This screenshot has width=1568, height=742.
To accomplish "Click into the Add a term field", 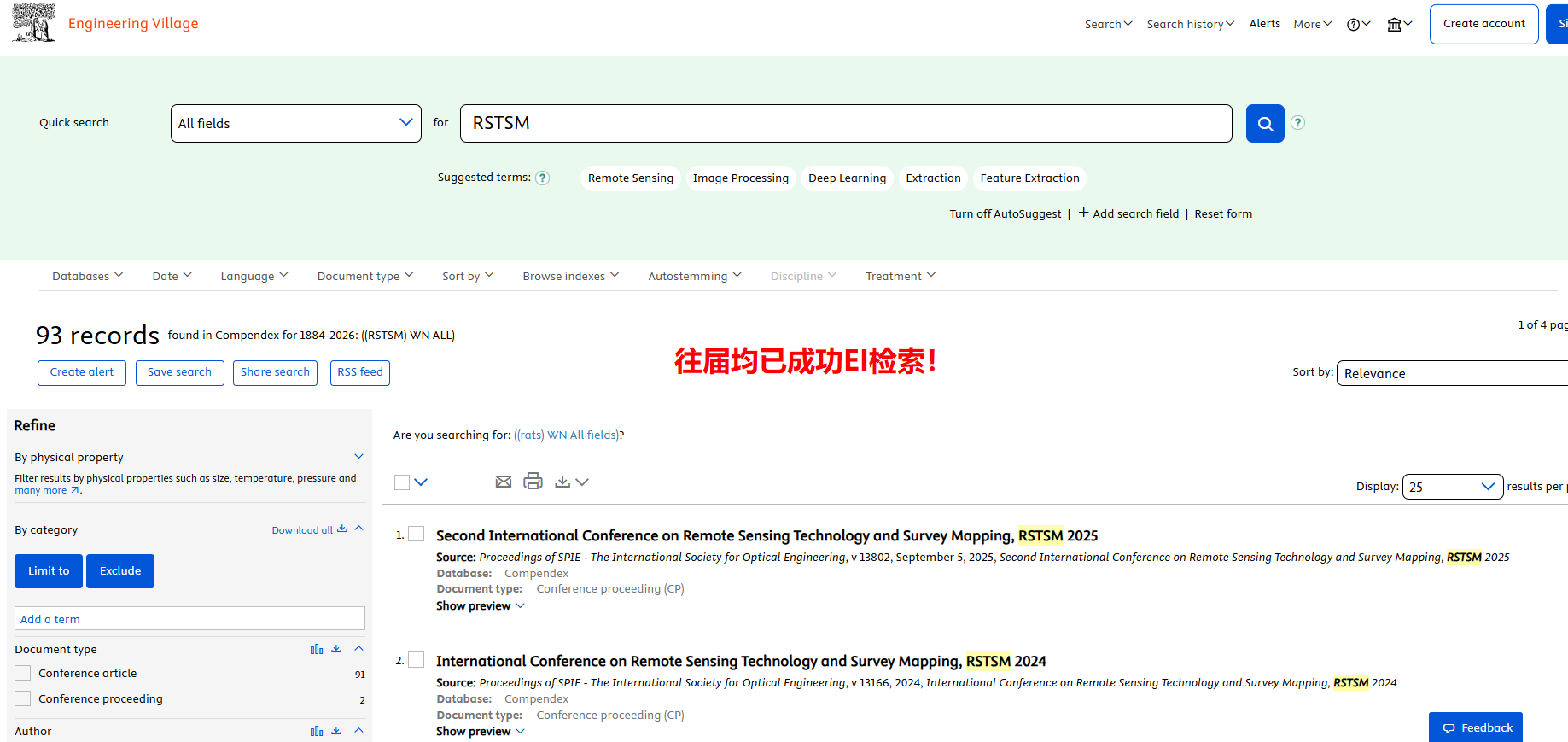I will pos(189,619).
